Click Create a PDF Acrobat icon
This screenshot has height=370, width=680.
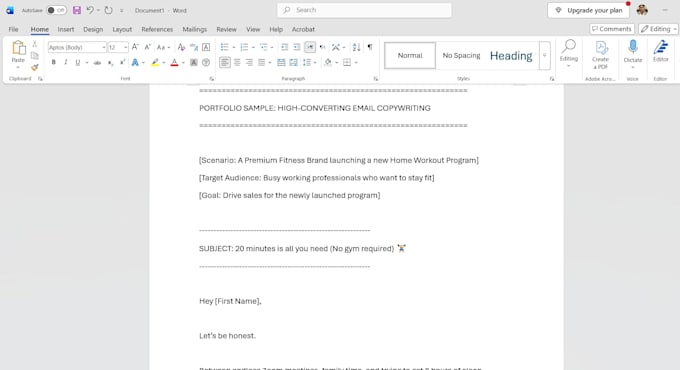coord(601,55)
